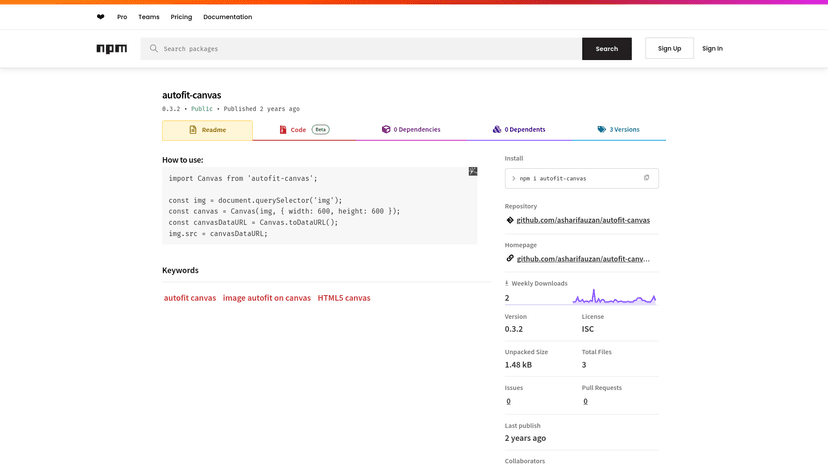This screenshot has width=828, height=466.
Task: Select the 'image autofit on canvas' keyword
Action: coord(267,298)
